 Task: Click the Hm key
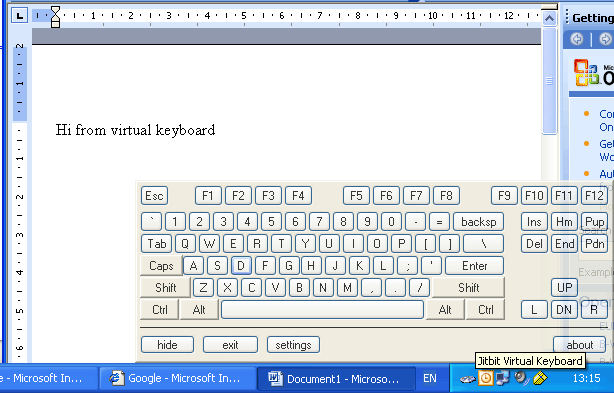(x=564, y=222)
